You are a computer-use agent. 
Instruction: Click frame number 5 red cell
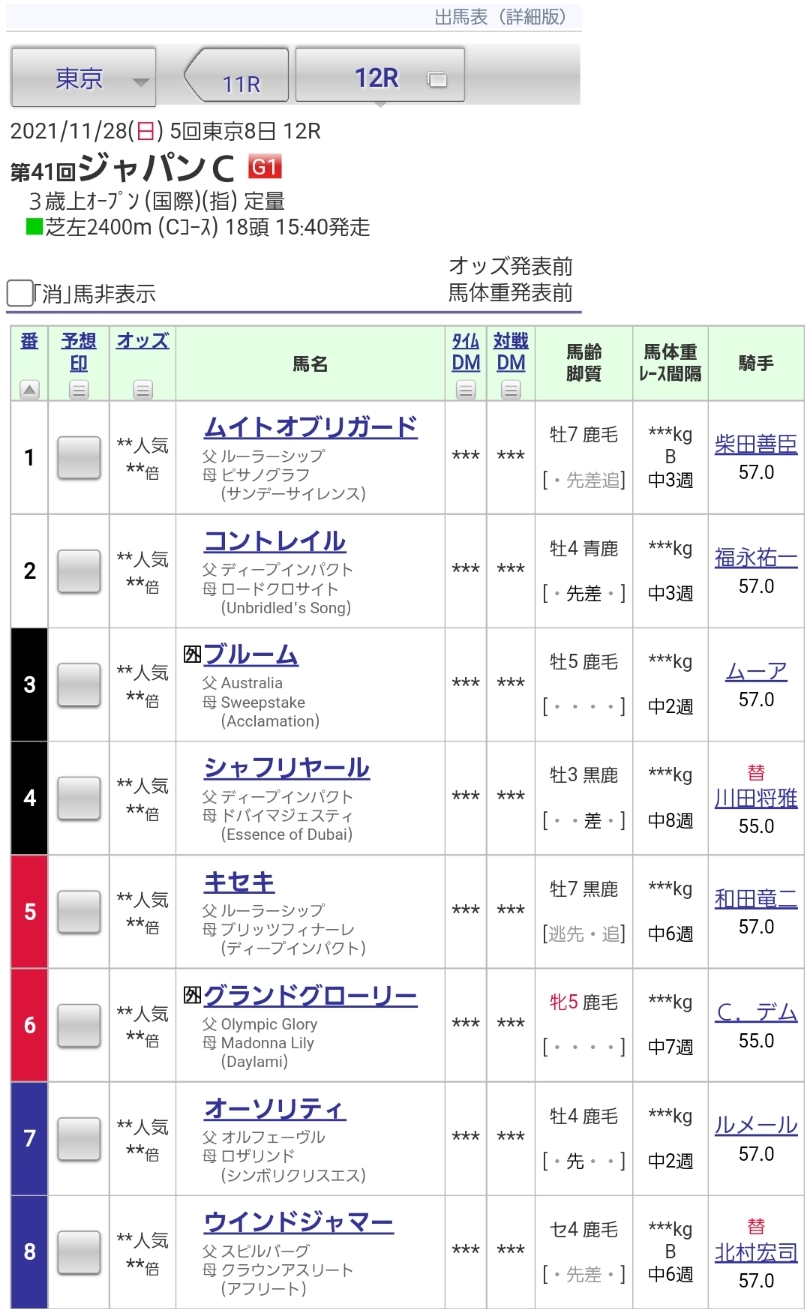pos(29,912)
